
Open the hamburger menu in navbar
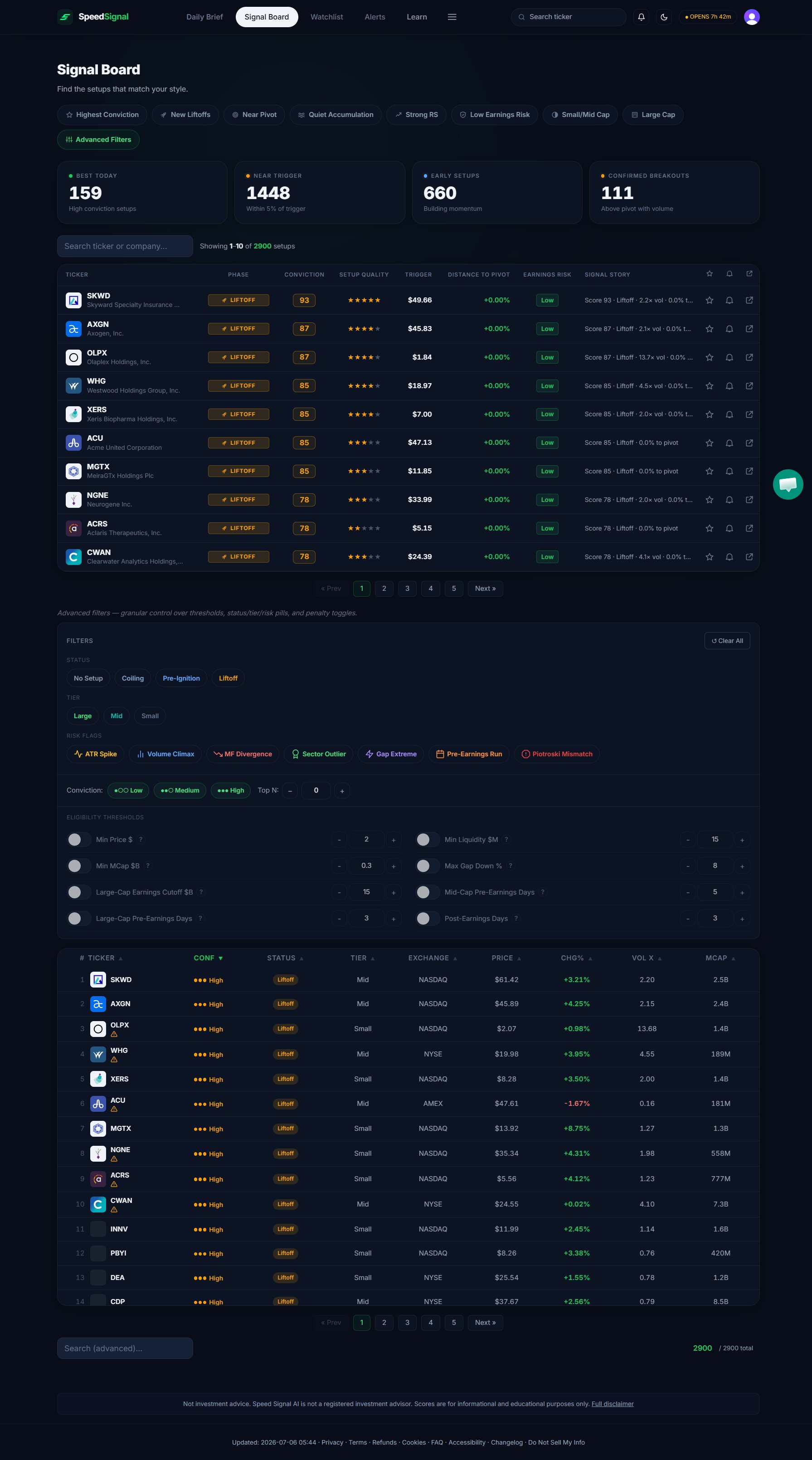452,17
